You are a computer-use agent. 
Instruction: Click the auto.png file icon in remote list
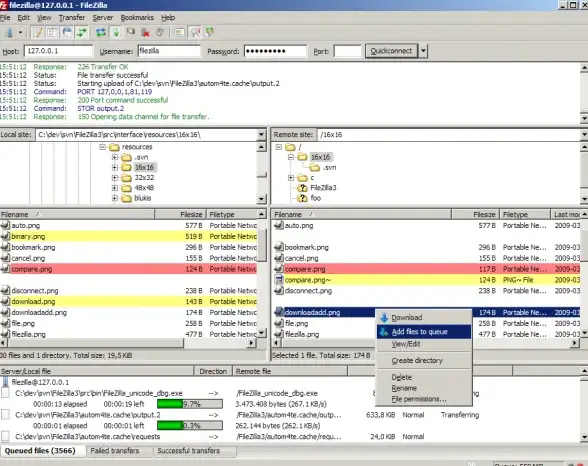pyautogui.click(x=279, y=225)
